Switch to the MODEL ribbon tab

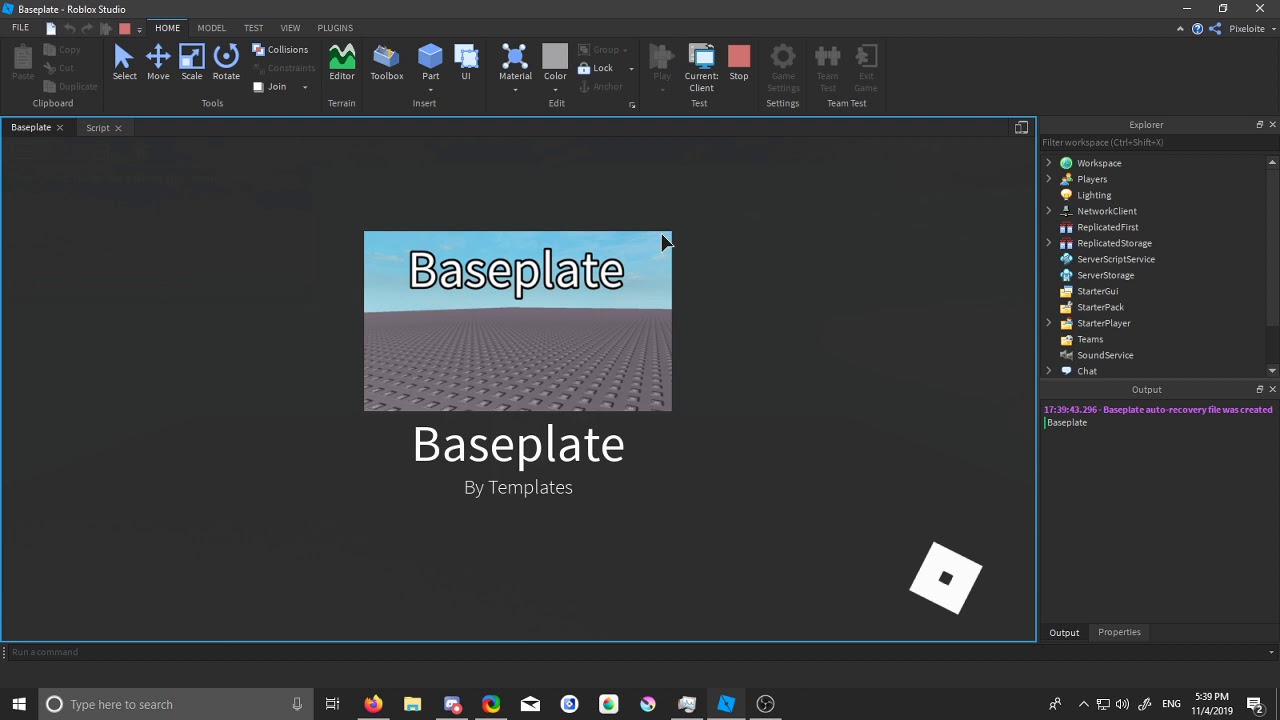(x=211, y=28)
